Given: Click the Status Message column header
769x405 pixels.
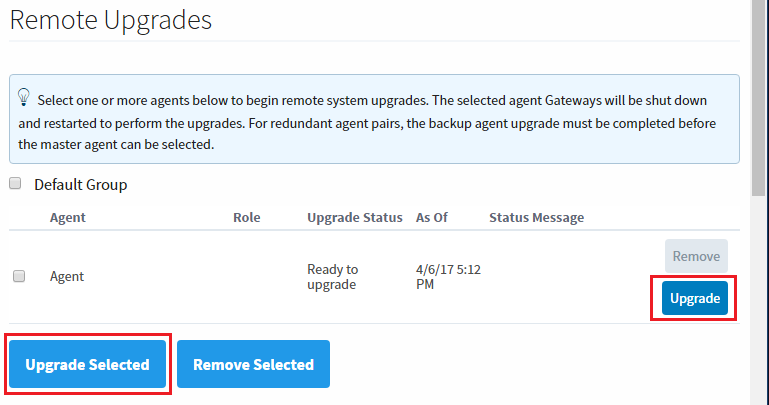Looking at the screenshot, I should click(x=537, y=217).
